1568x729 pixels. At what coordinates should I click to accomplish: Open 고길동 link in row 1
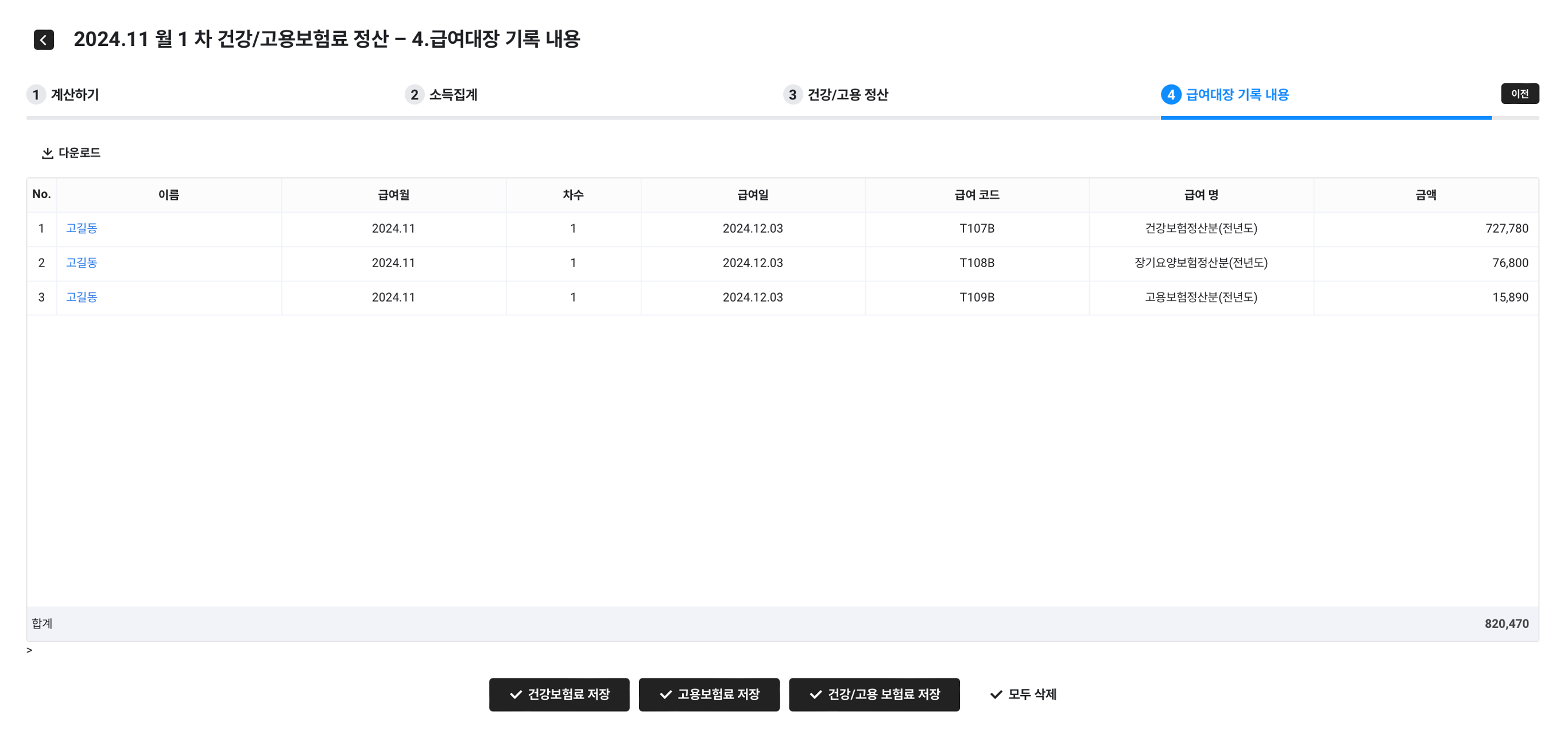click(x=82, y=229)
